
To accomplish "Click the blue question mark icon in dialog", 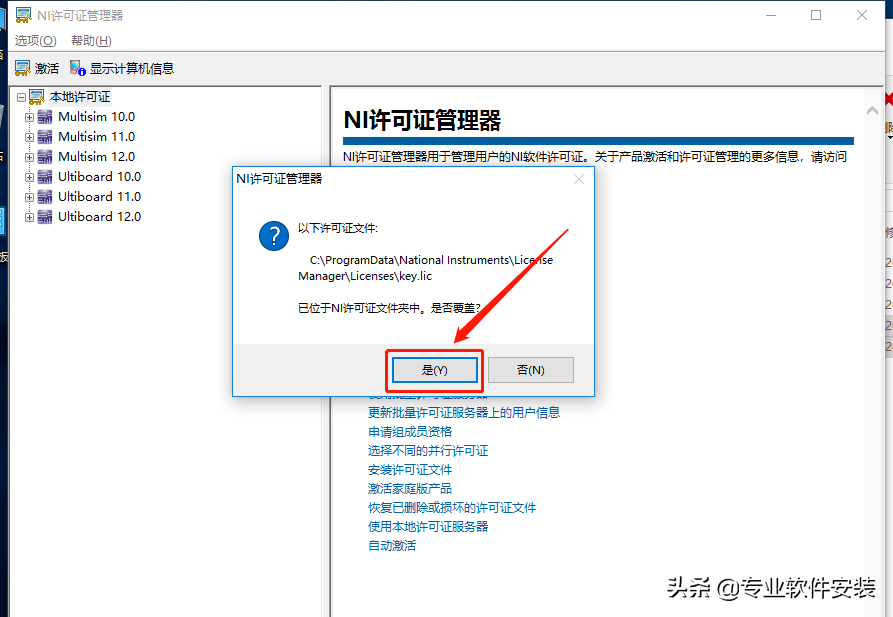I will 273,237.
